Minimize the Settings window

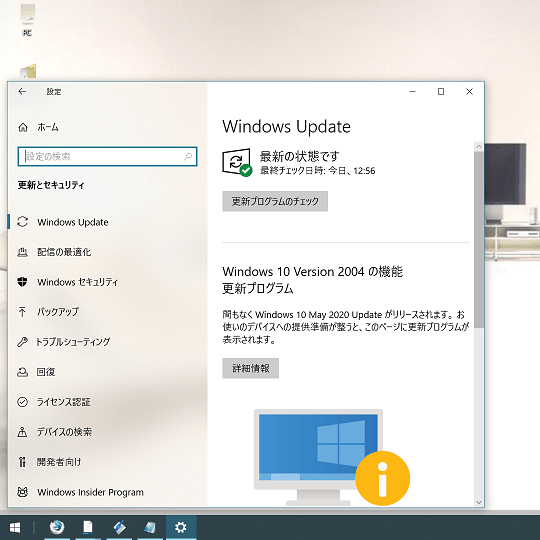click(x=413, y=92)
